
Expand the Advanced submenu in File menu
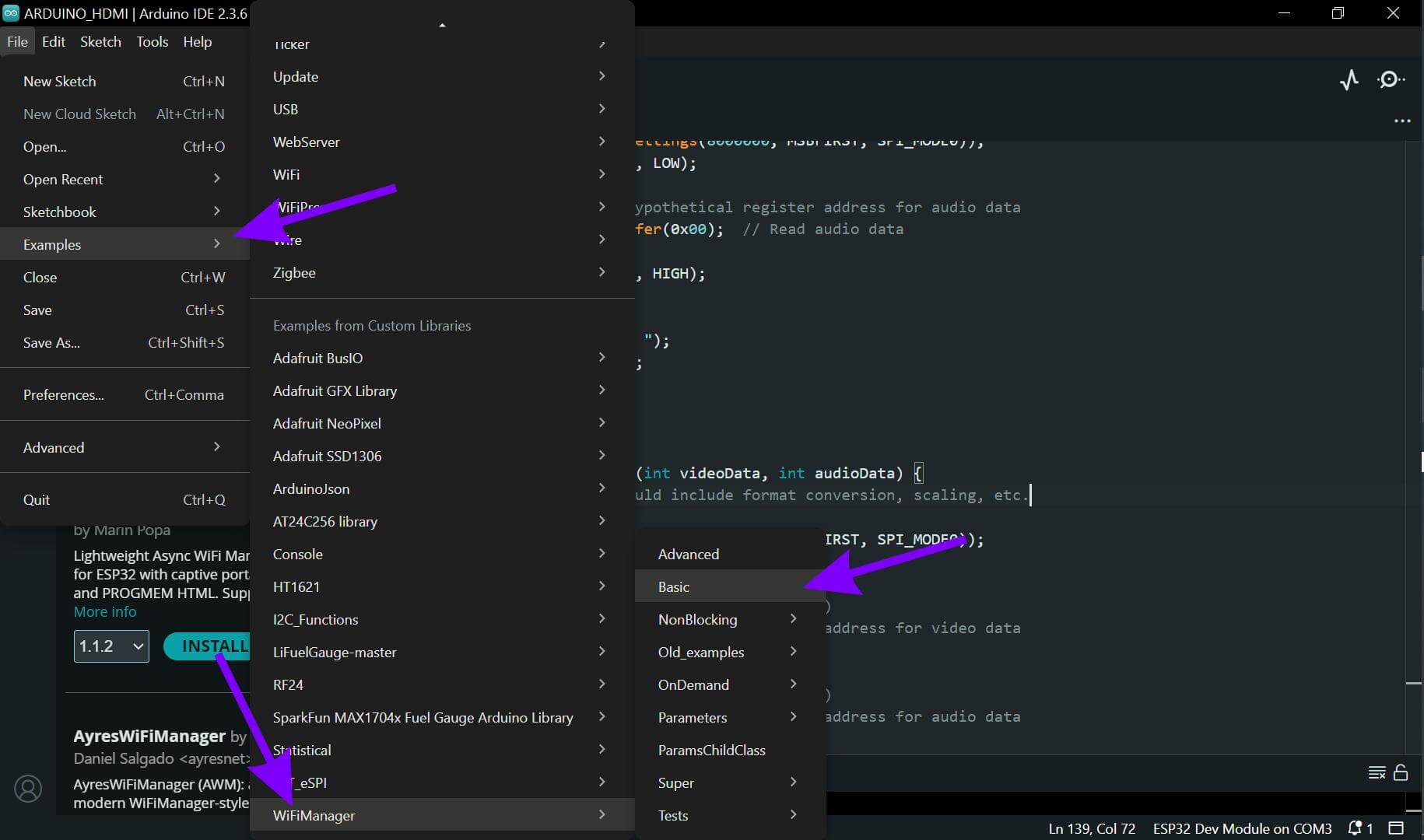point(125,448)
